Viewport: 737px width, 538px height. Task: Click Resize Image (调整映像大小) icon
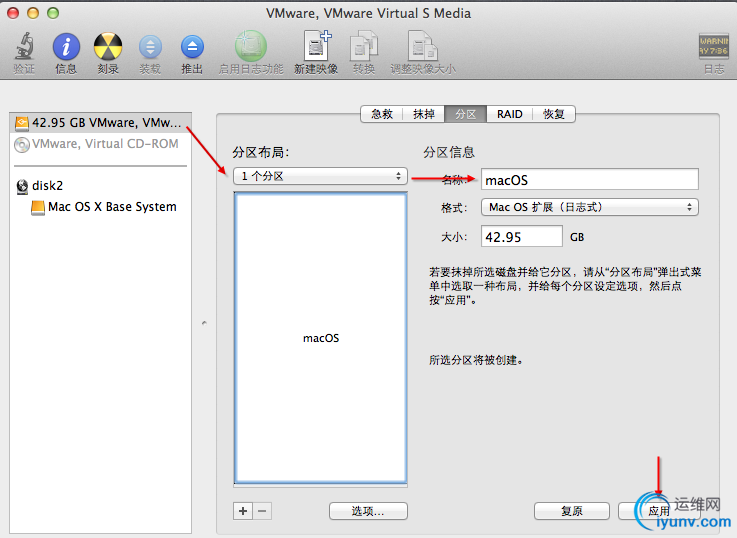tap(422, 46)
